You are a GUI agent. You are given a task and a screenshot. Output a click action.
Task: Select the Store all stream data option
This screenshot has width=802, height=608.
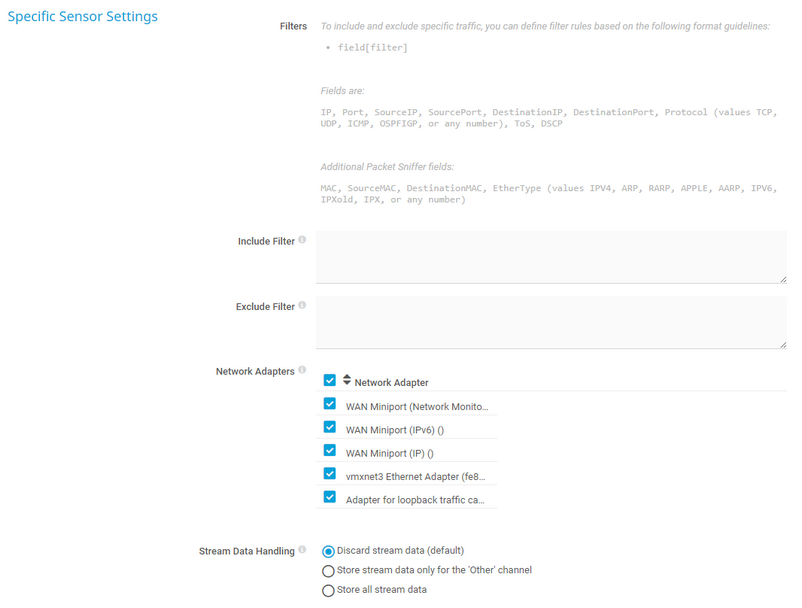click(x=328, y=590)
